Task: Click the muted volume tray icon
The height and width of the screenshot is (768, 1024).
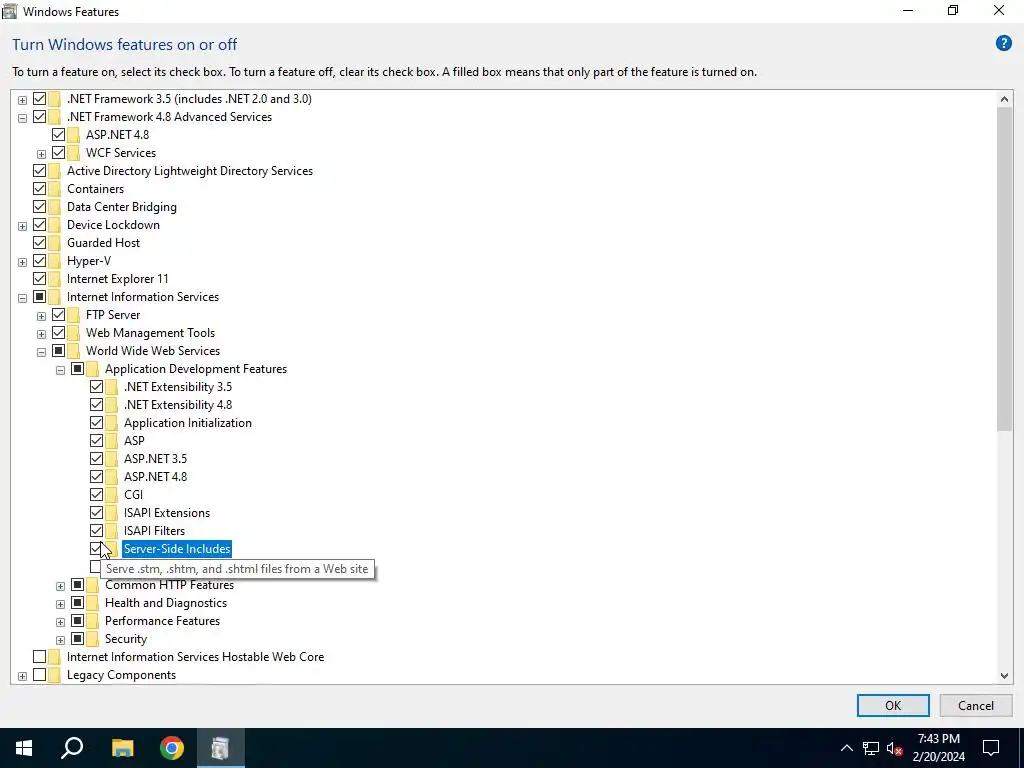Action: [894, 748]
